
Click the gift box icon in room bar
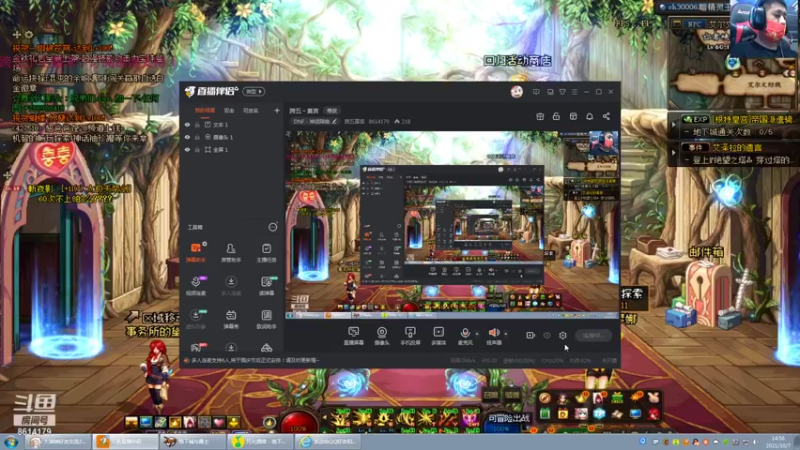pos(540,116)
